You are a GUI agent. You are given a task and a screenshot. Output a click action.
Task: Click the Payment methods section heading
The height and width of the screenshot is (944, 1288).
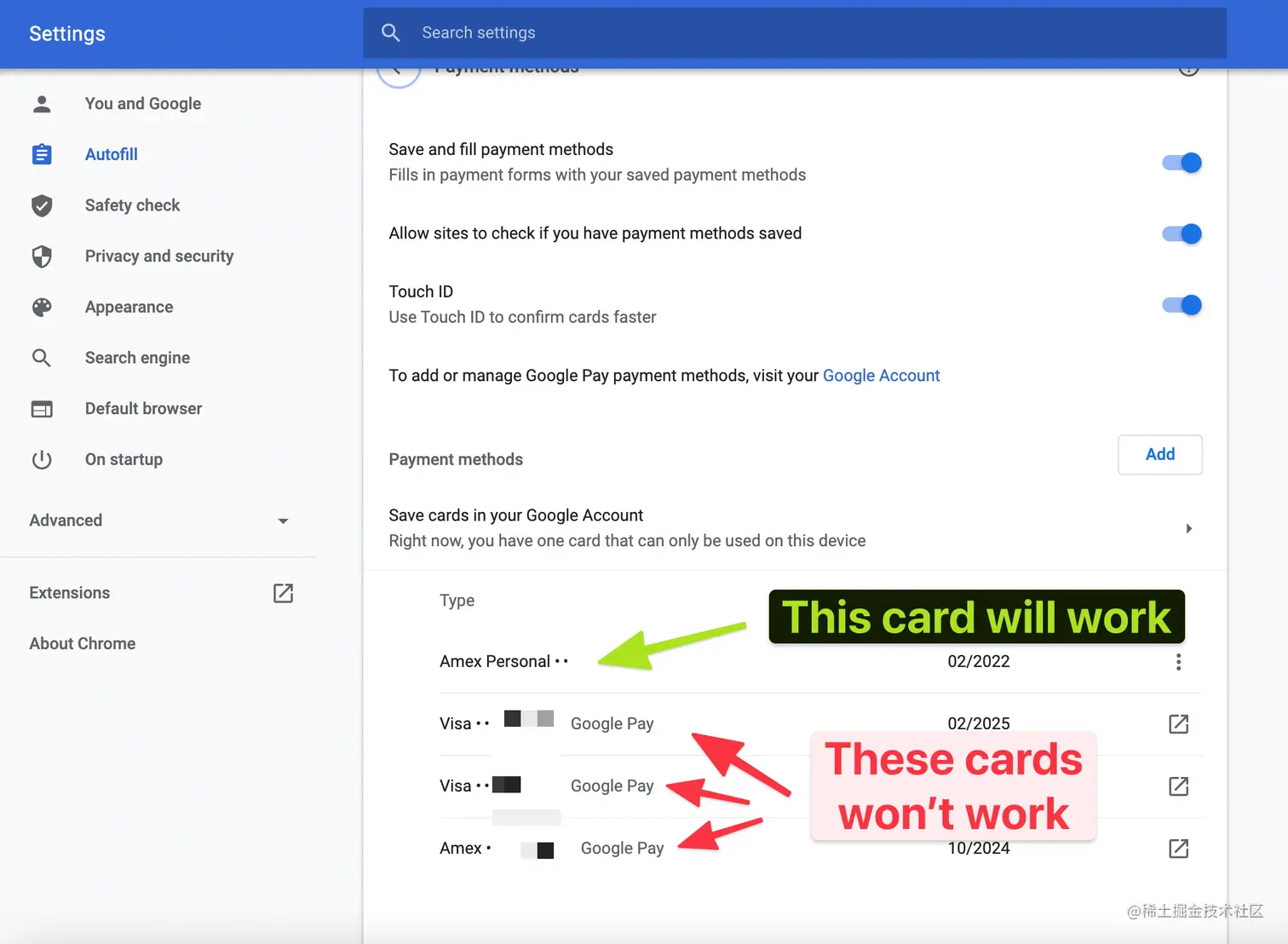[456, 460]
